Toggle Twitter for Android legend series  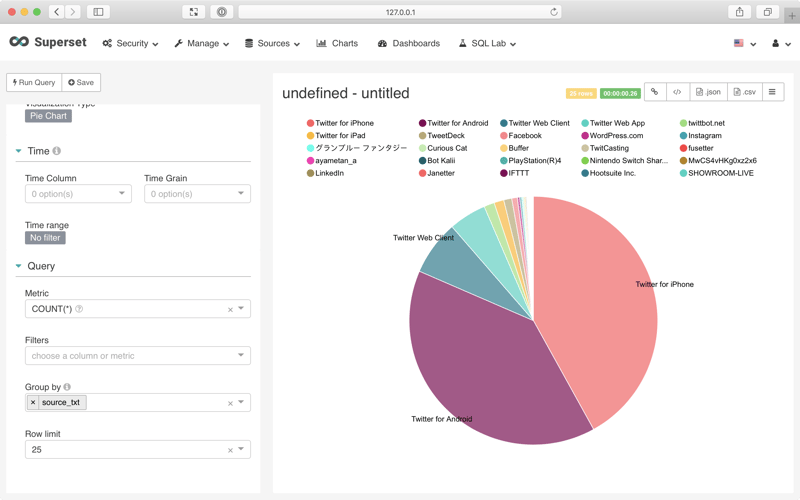454,123
